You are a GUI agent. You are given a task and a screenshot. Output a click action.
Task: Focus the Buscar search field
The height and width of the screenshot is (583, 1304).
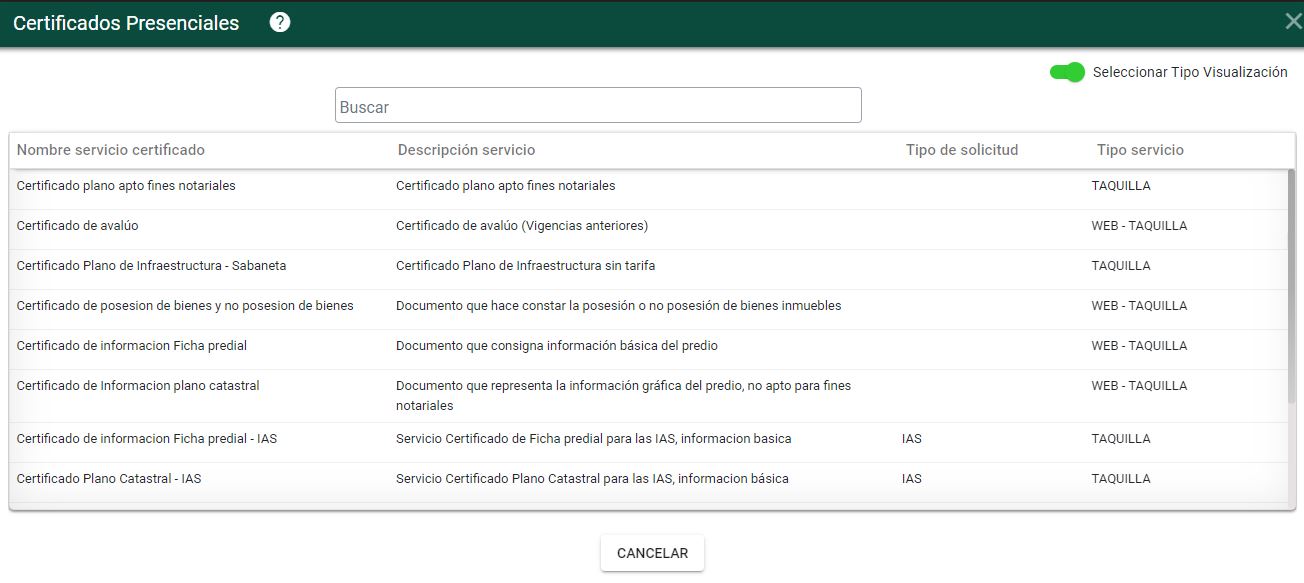coord(598,105)
